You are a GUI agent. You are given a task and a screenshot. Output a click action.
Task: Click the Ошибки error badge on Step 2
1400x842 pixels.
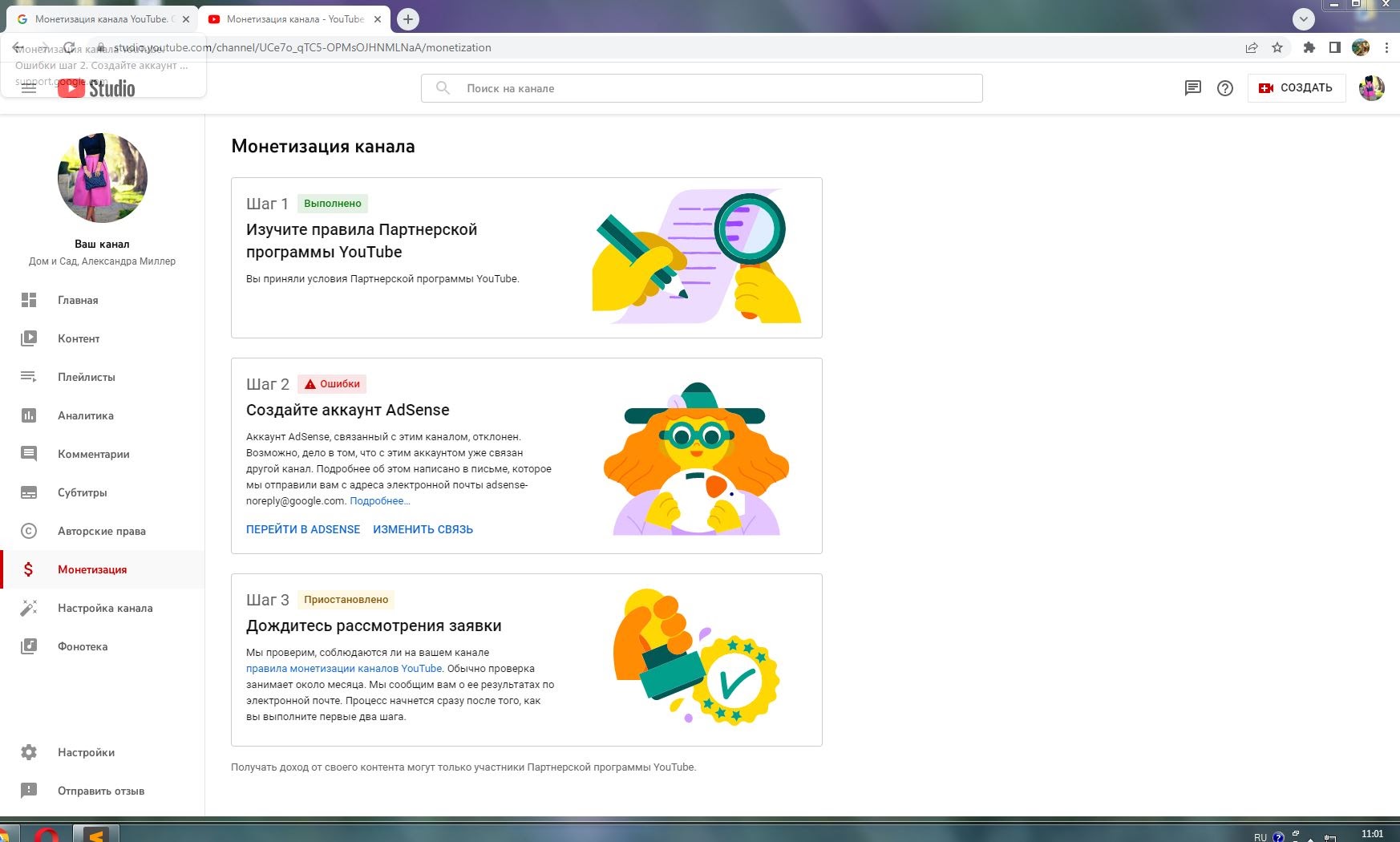[332, 384]
